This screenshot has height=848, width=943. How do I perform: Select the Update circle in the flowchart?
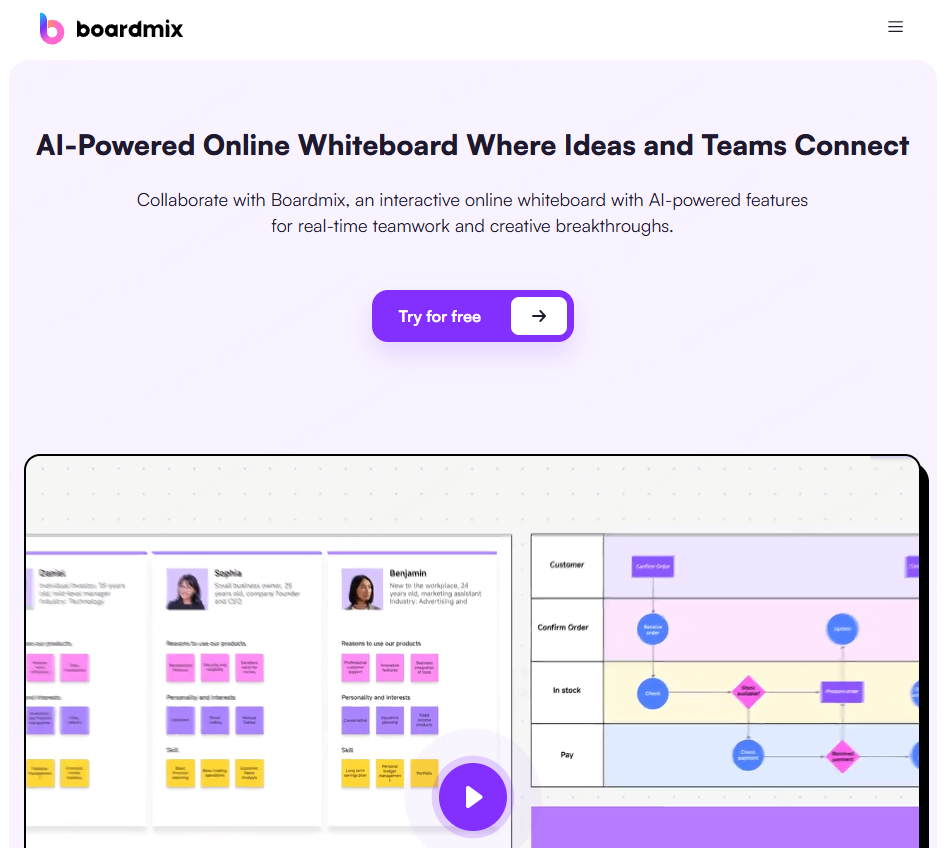click(x=842, y=629)
